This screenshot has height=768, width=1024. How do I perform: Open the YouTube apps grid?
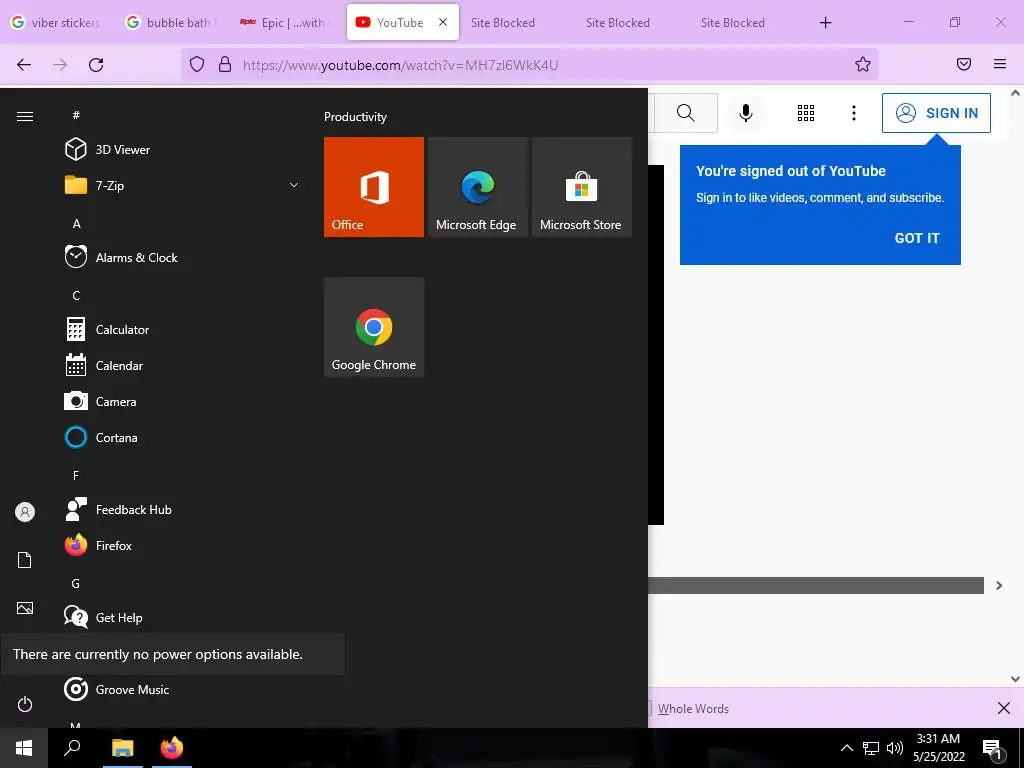click(x=806, y=113)
